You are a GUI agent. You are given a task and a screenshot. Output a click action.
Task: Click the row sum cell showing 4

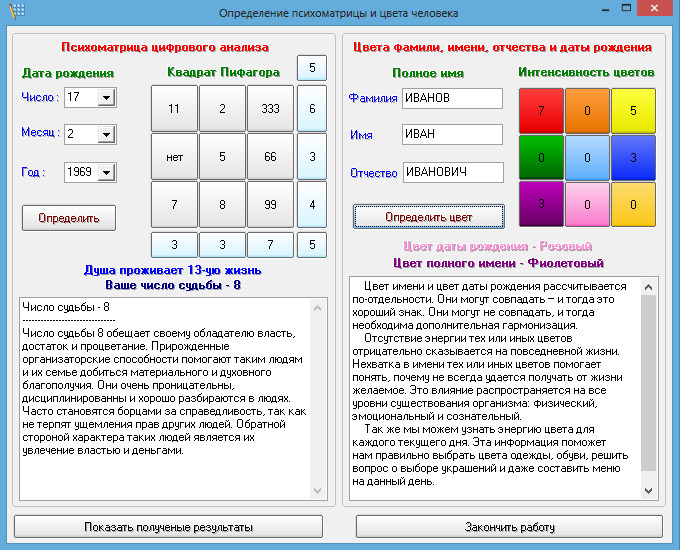coord(312,205)
